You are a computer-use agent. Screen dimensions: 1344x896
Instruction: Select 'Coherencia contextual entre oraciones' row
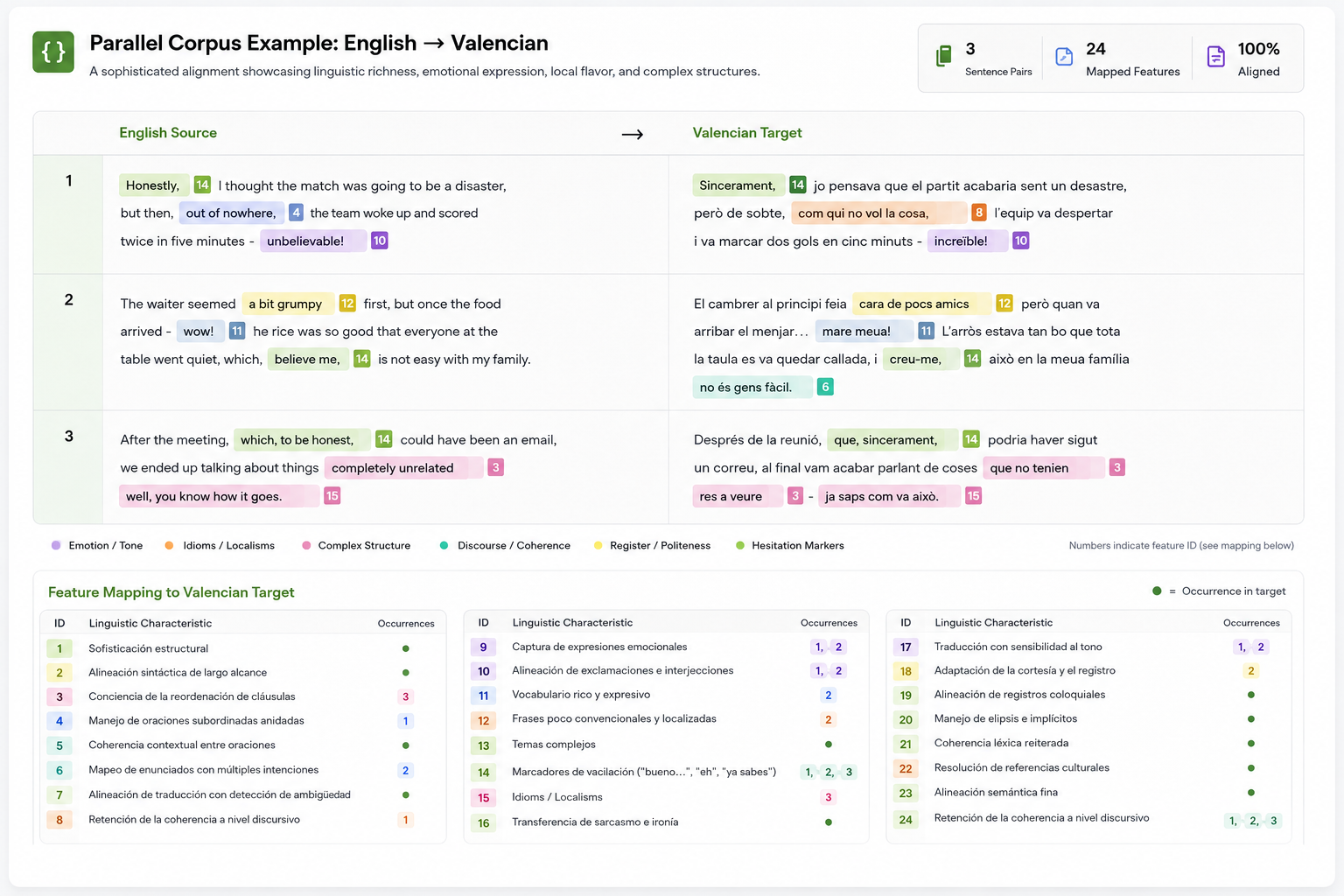coord(242,745)
